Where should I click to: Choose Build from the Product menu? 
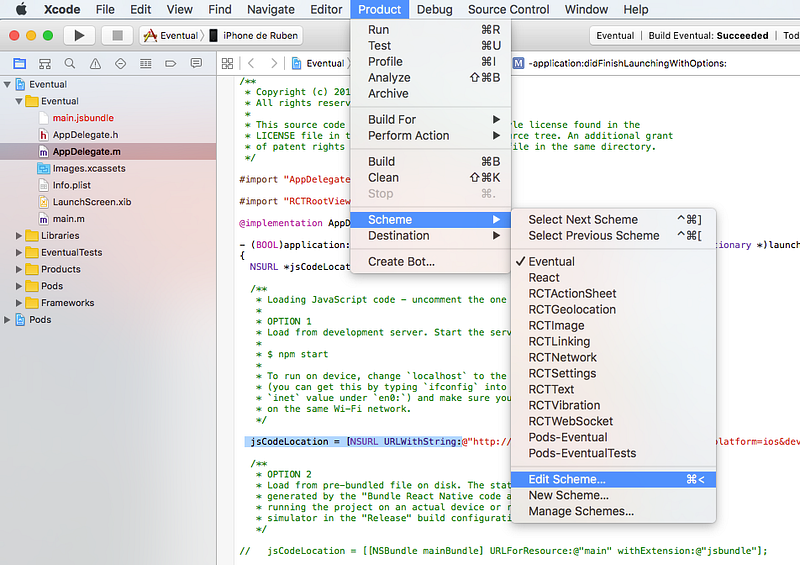(431, 161)
